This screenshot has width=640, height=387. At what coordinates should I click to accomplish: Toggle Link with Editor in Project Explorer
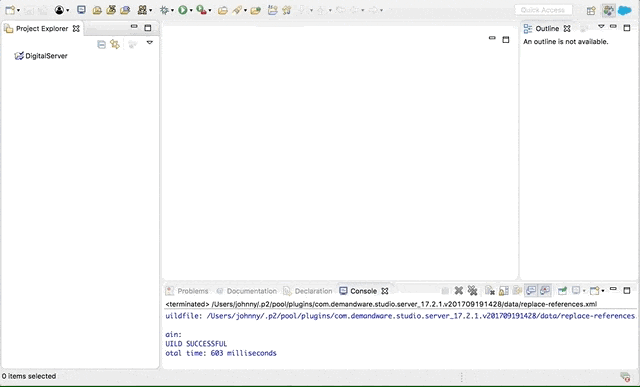(115, 44)
